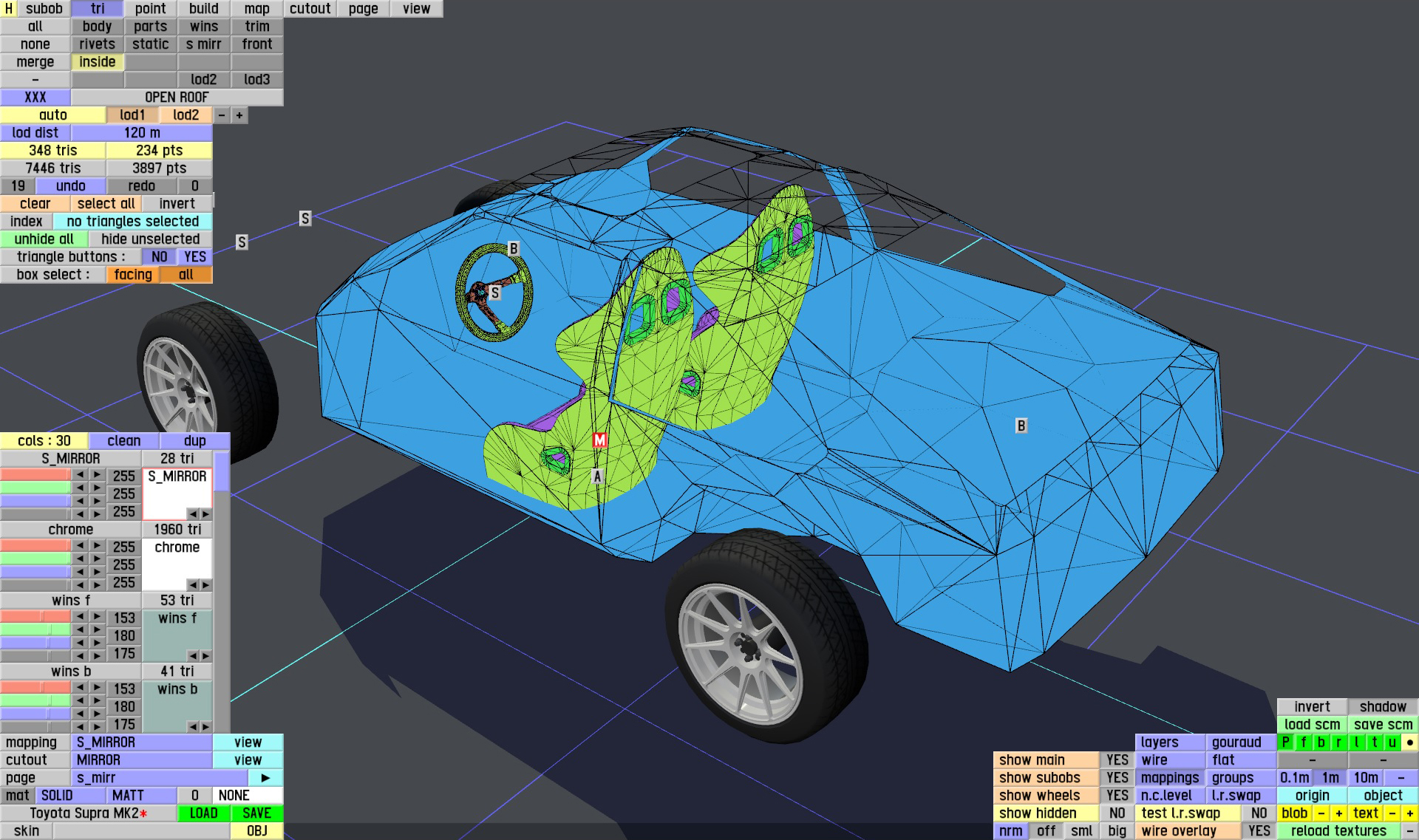Click the s_mirr page next arrow
This screenshot has width=1419, height=840.
(x=265, y=778)
